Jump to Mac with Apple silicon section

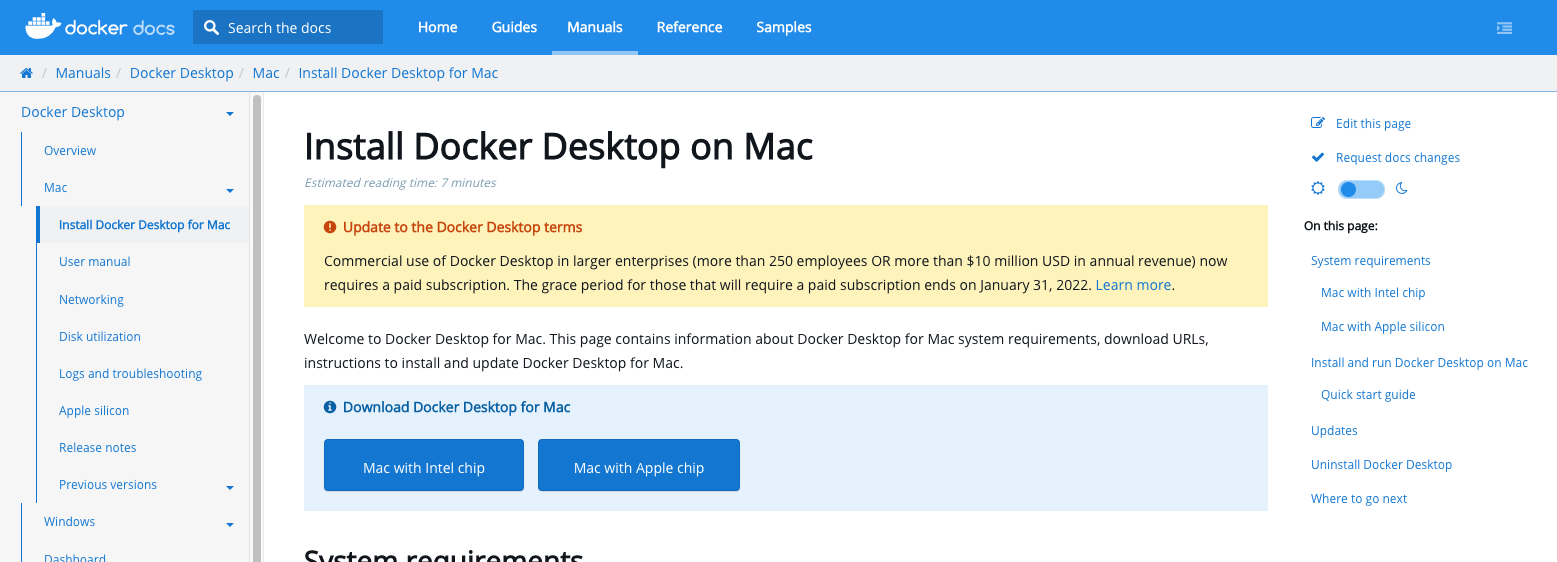(x=1383, y=326)
